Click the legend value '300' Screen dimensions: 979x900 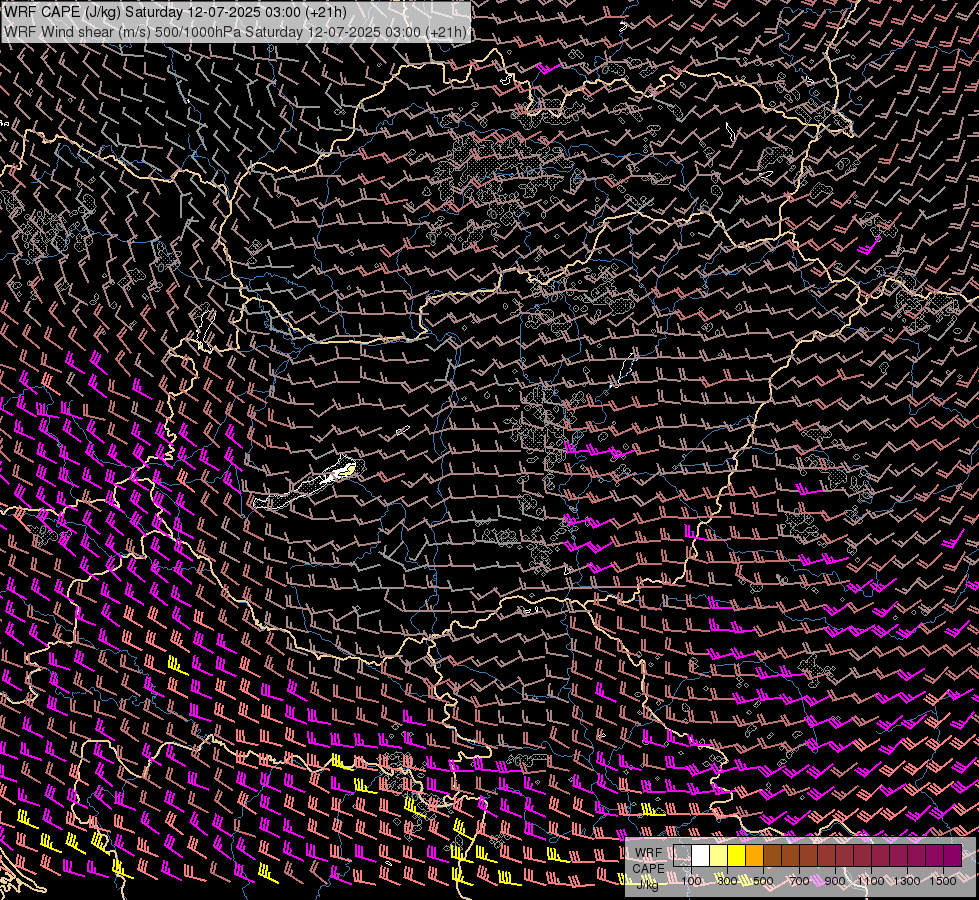coord(727,881)
